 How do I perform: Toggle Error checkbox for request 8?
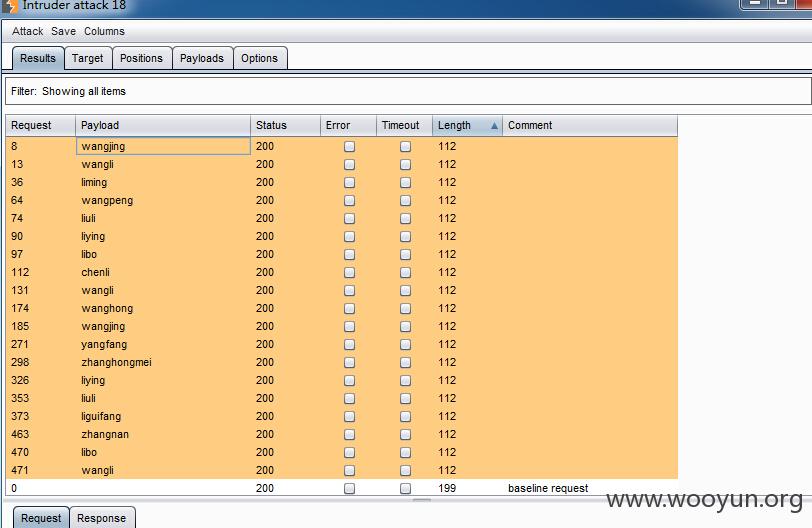350,146
